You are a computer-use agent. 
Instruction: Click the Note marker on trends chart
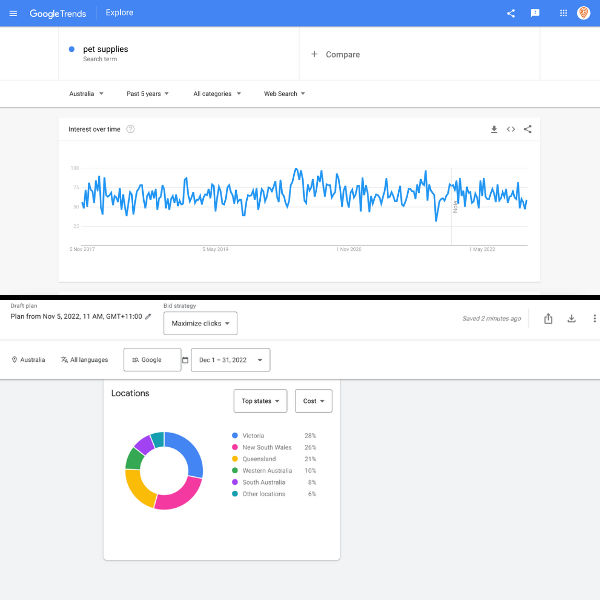point(455,207)
